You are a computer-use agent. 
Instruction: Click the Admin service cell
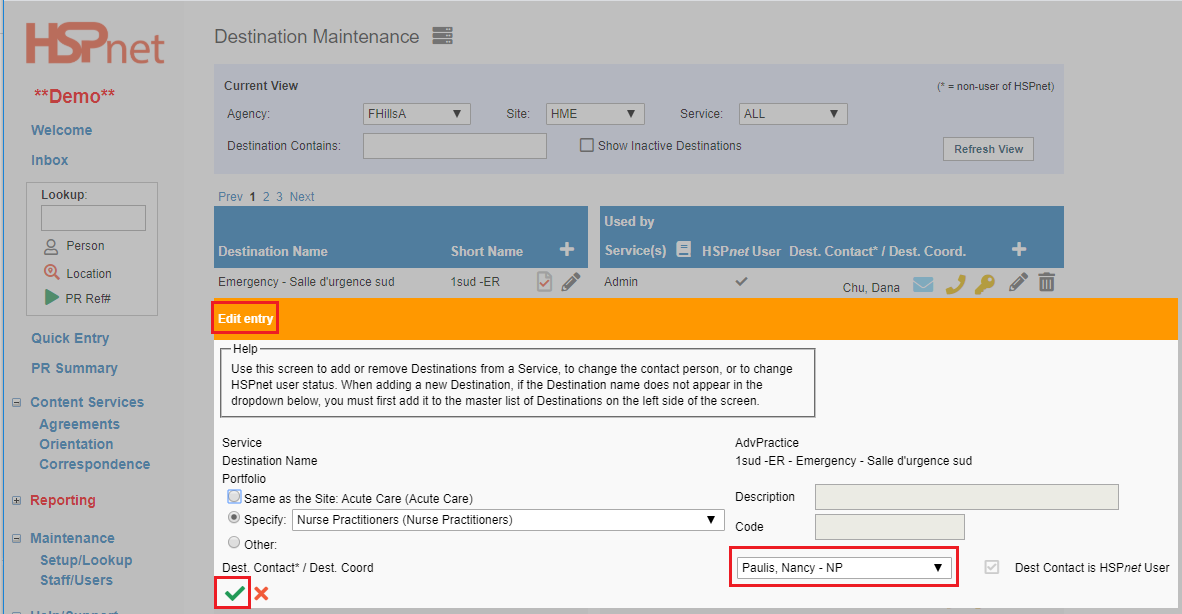pyautogui.click(x=620, y=282)
